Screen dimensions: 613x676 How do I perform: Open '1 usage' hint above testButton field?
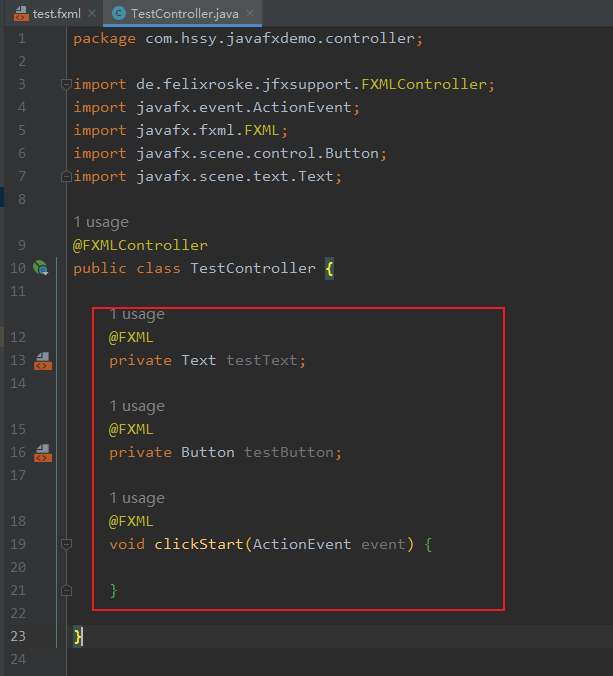[x=137, y=406]
